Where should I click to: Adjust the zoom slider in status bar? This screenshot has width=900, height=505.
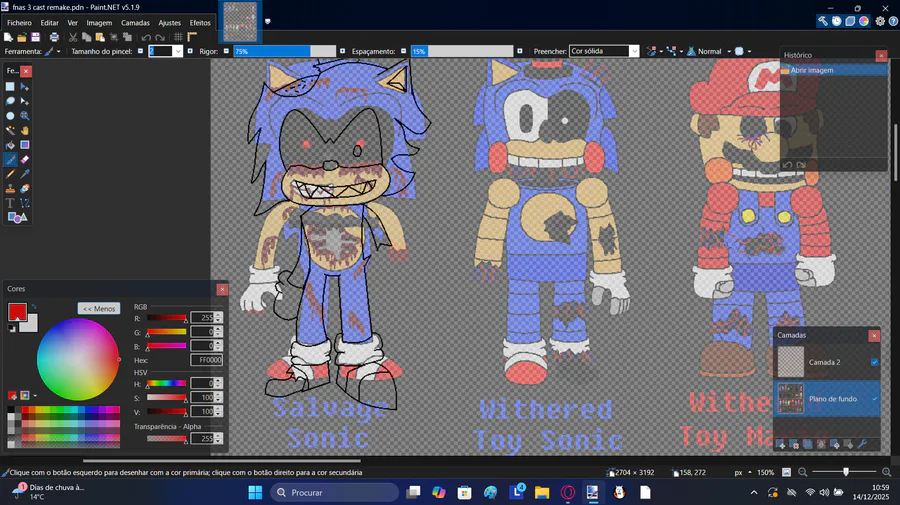pos(845,472)
